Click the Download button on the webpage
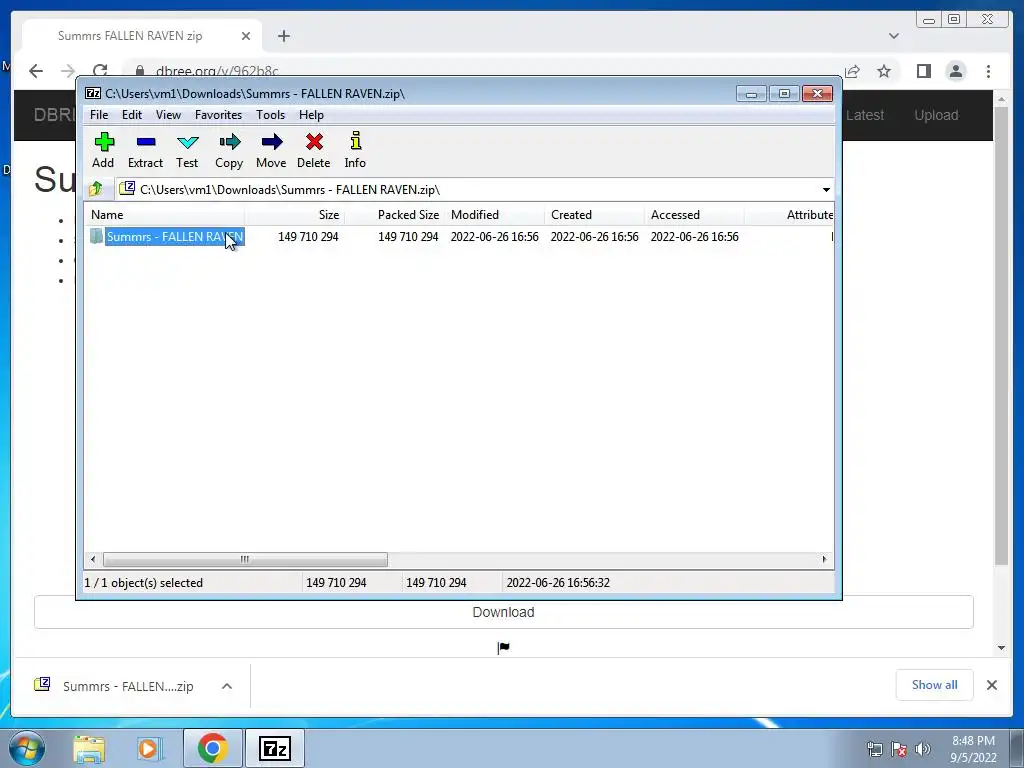 pyautogui.click(x=504, y=612)
